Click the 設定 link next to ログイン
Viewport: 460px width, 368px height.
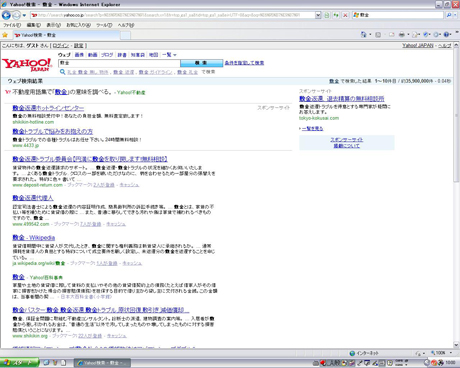coord(79,46)
